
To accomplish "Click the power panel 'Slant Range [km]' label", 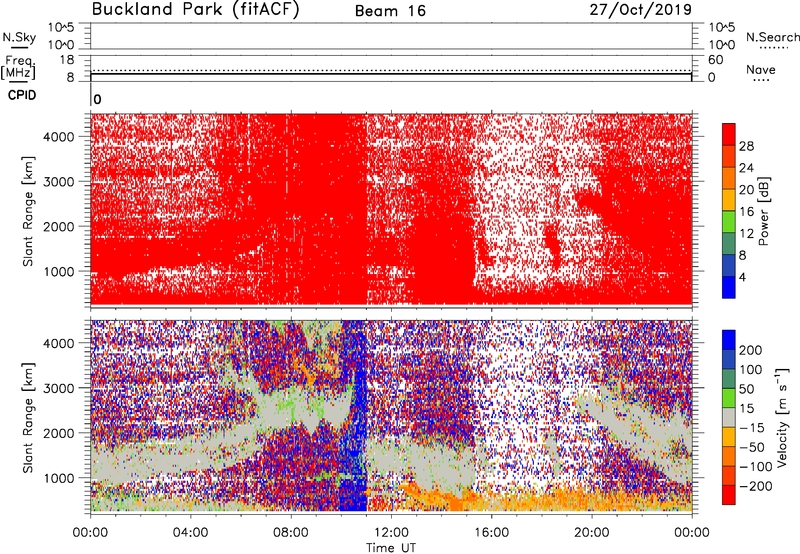I will coord(28,211).
